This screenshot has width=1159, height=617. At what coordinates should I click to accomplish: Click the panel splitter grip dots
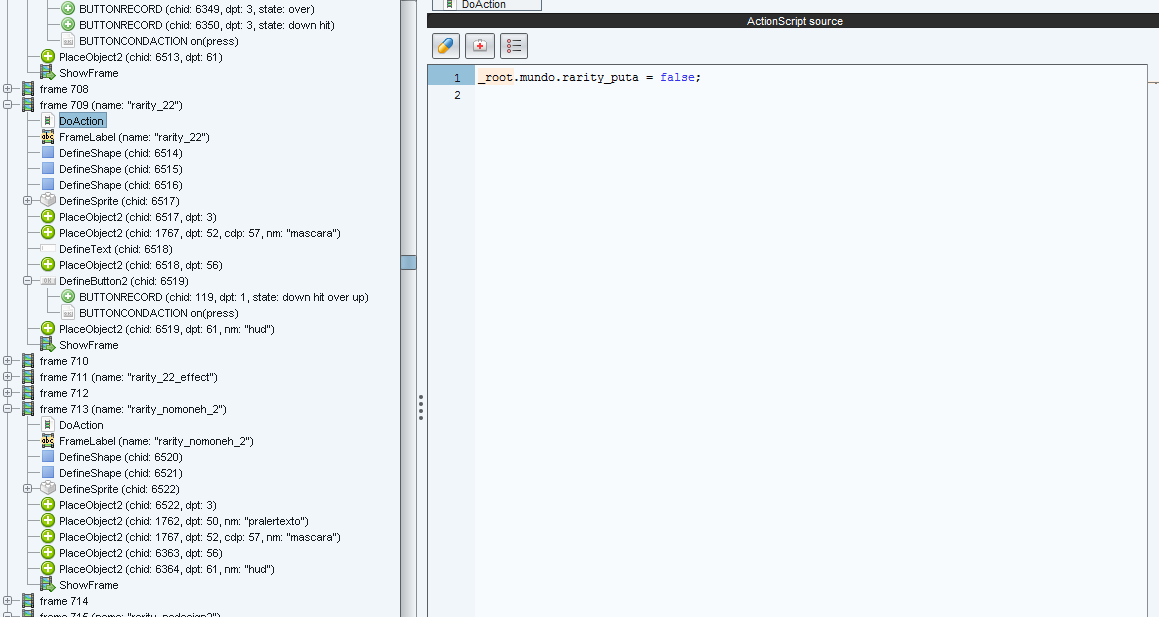coord(421,407)
